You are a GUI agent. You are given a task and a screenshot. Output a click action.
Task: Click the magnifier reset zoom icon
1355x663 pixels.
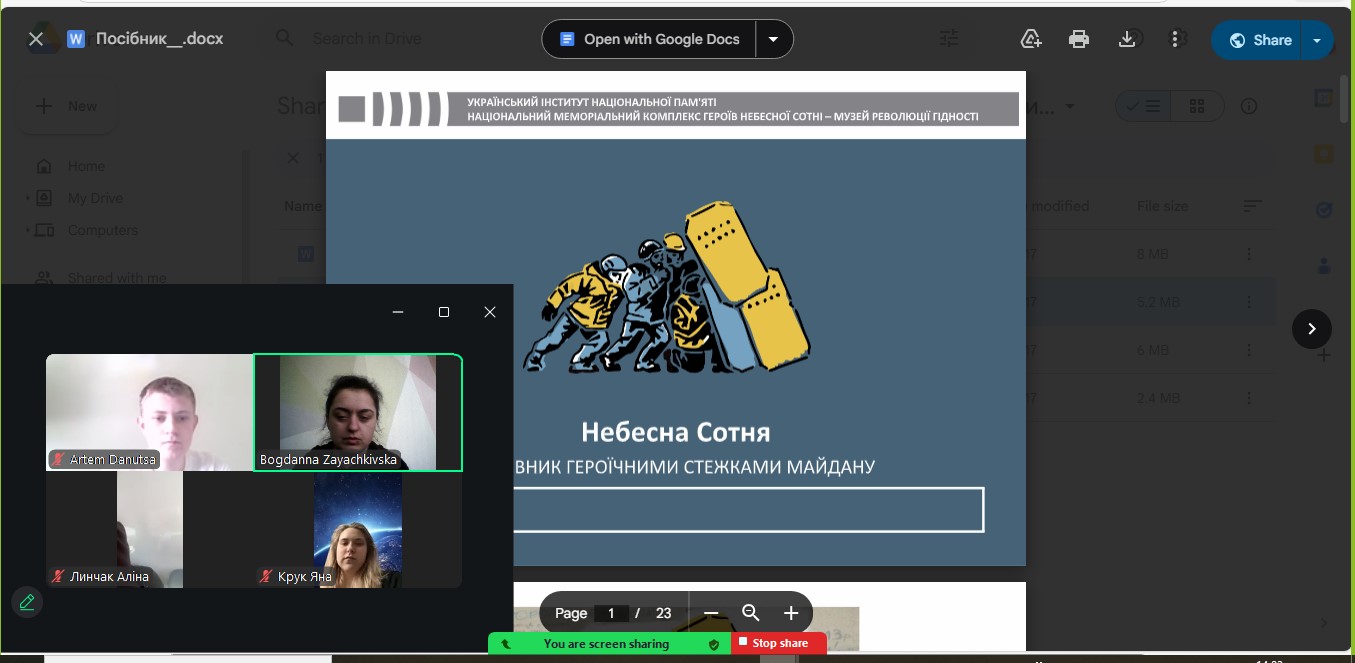[x=751, y=613]
